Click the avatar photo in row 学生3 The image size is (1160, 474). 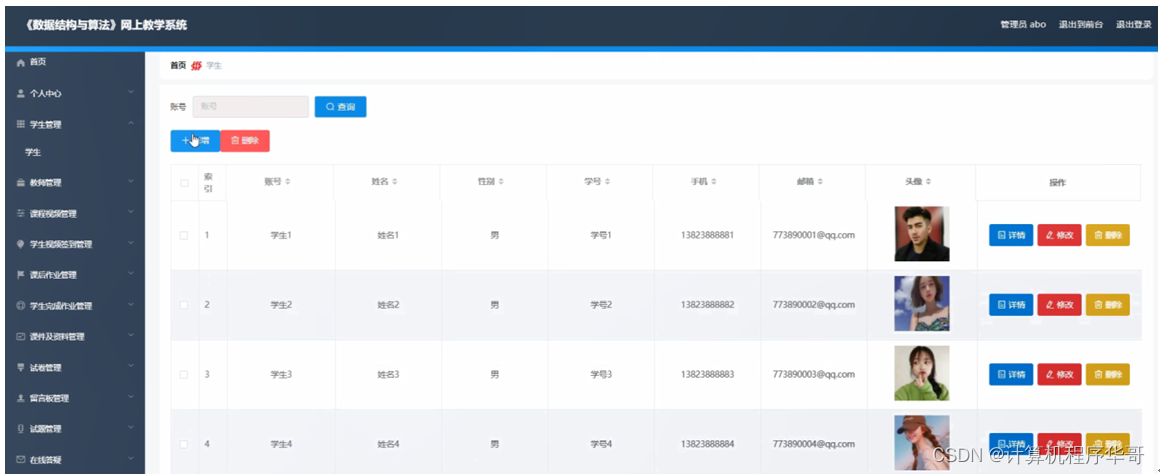[921, 373]
